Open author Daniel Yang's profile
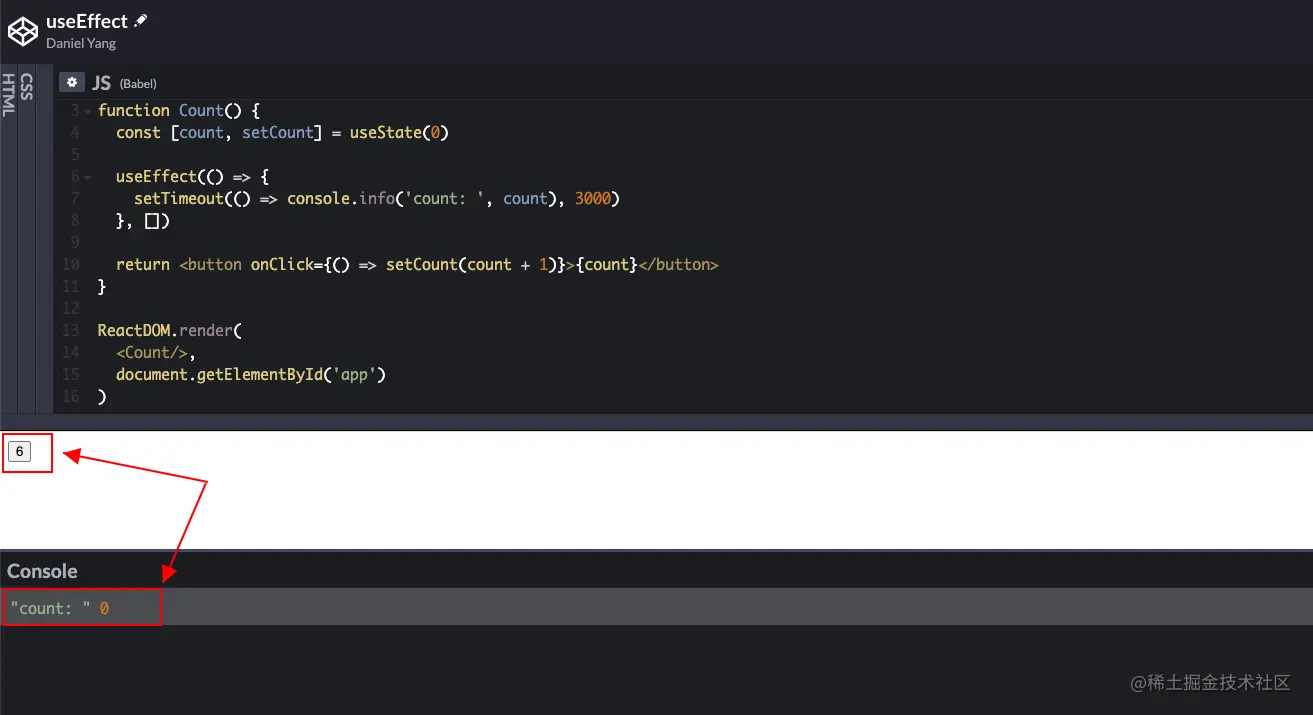 point(81,43)
